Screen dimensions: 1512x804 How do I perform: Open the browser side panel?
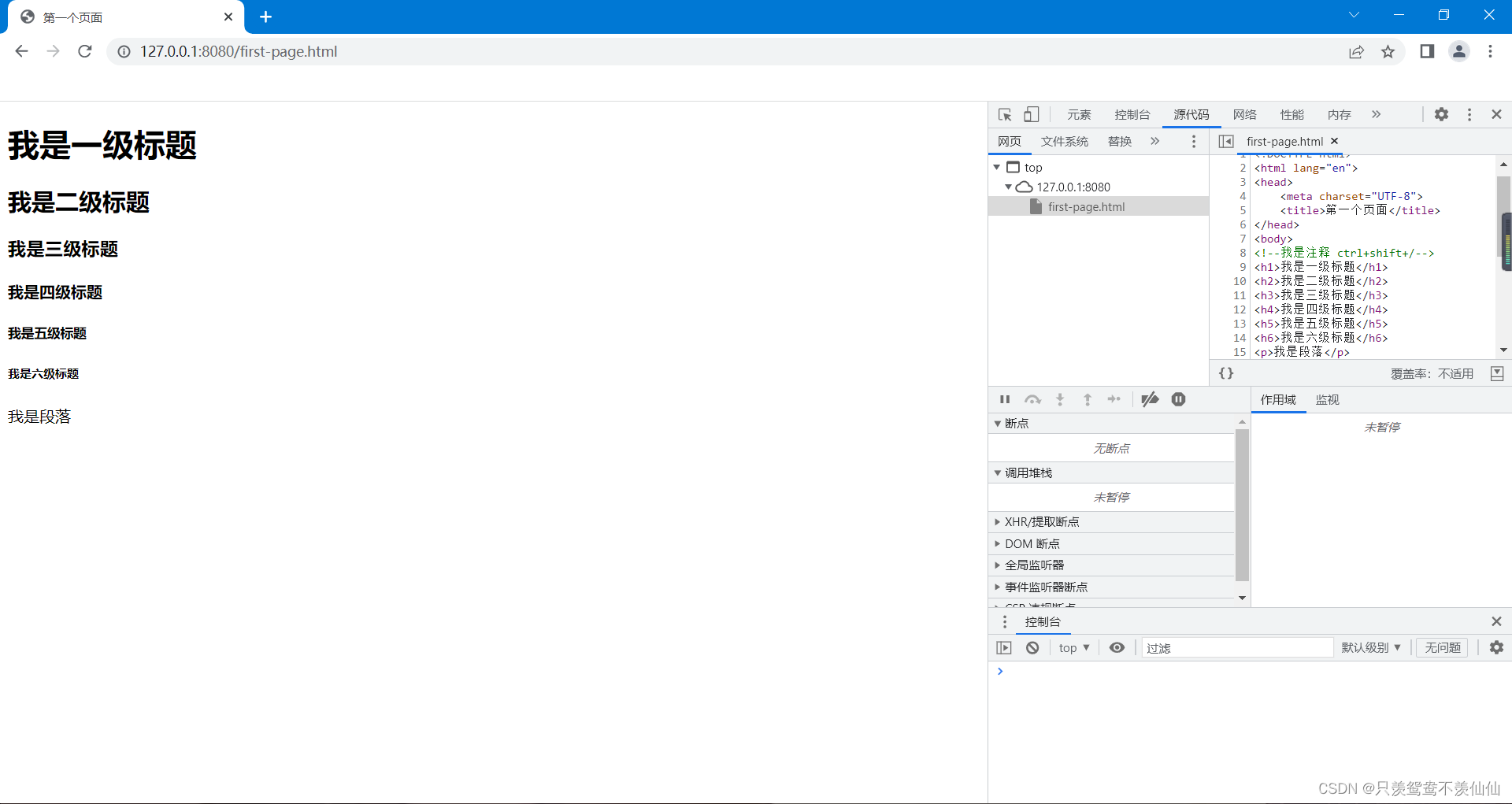coord(1427,51)
